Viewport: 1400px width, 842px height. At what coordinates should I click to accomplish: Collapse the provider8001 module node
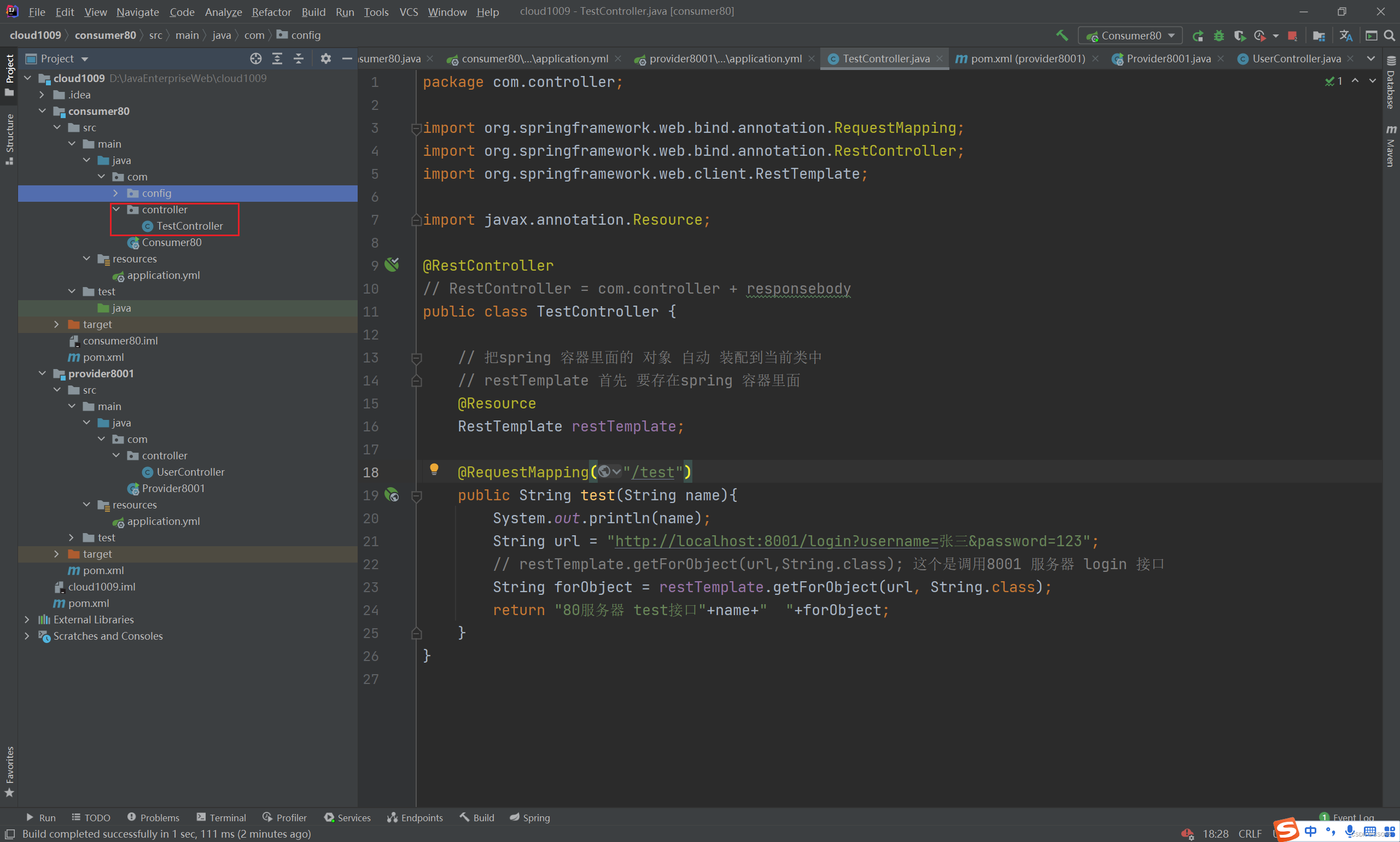pyautogui.click(x=43, y=373)
